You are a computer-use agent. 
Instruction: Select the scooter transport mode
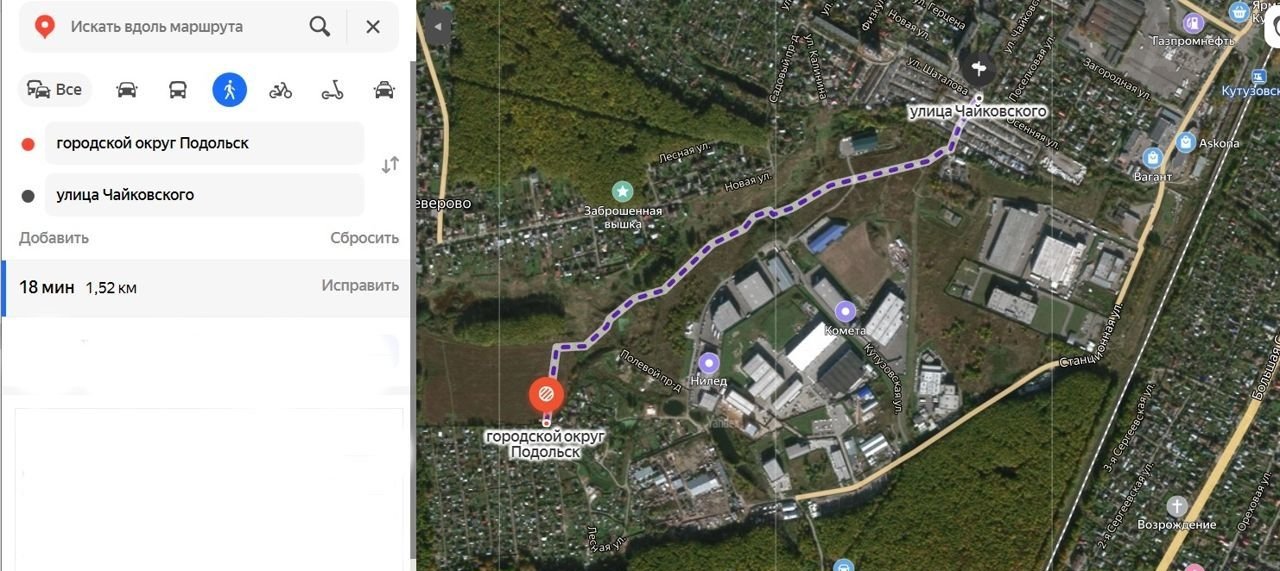point(332,90)
